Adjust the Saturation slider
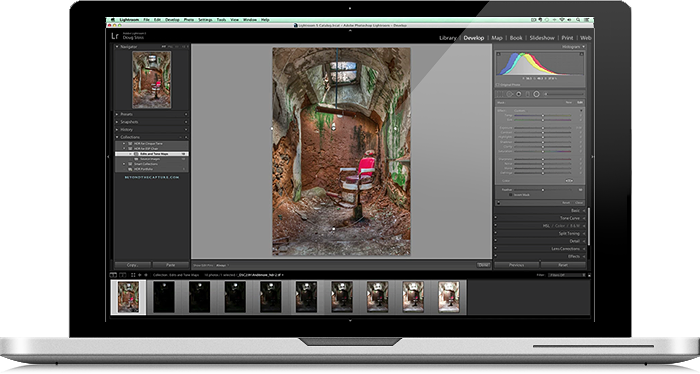 coord(543,151)
